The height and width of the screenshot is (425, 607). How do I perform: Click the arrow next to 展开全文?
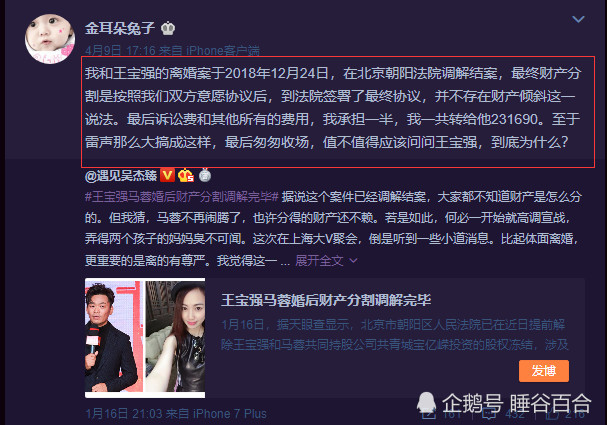[x=353, y=261]
